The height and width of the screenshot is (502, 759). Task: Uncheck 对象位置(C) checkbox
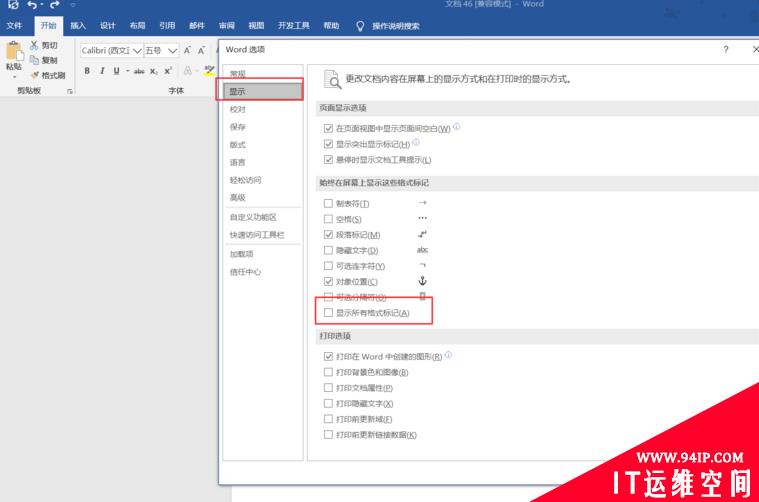(x=328, y=281)
